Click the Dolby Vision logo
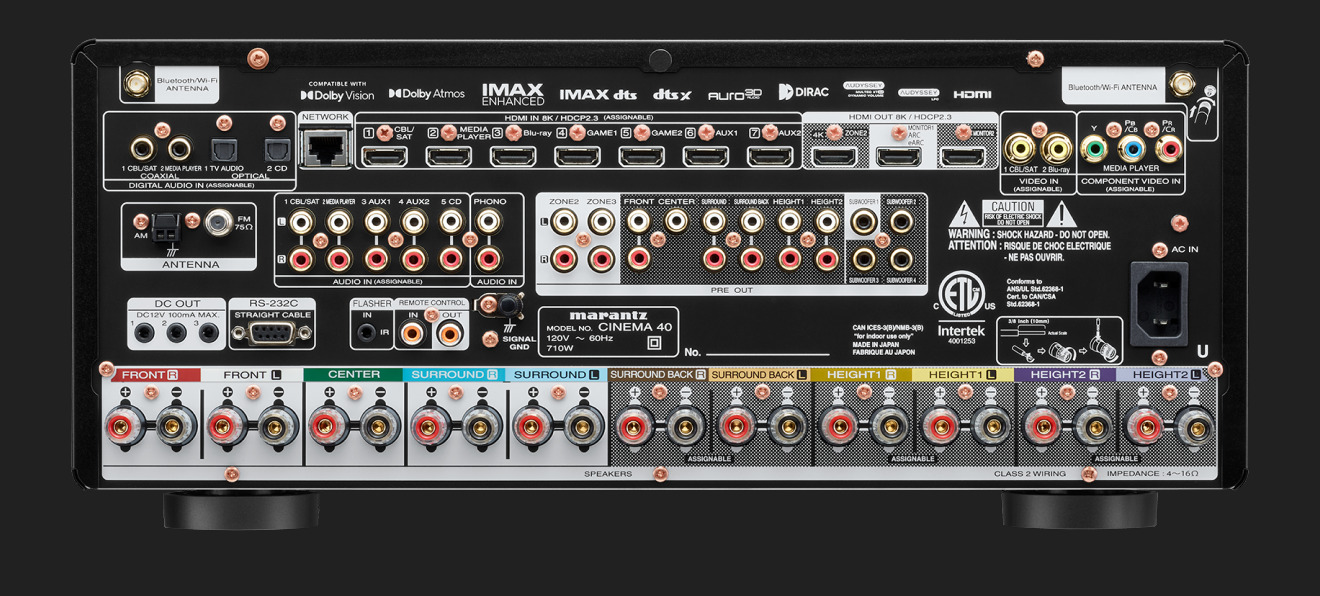1320x596 pixels. 337,94
